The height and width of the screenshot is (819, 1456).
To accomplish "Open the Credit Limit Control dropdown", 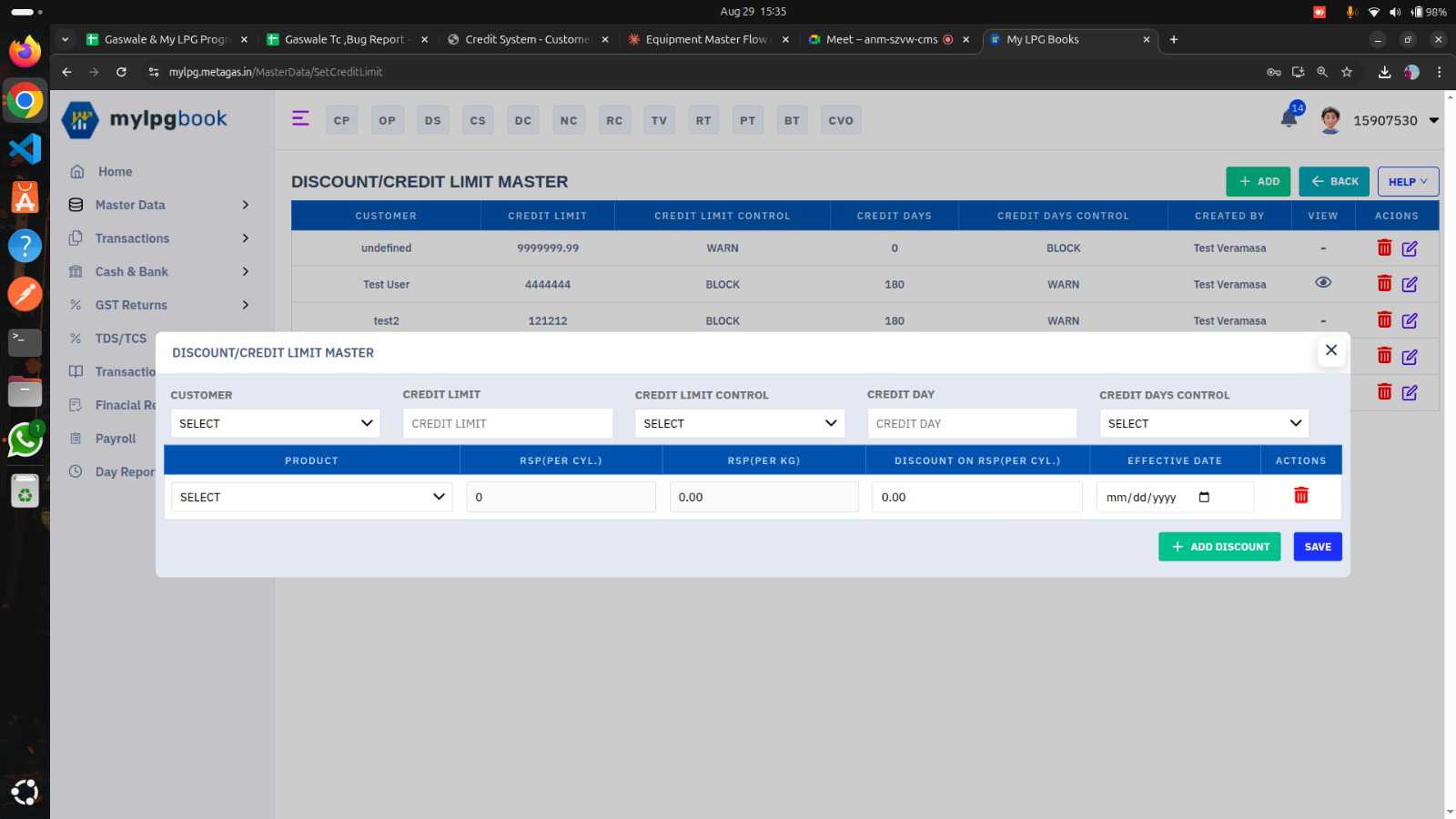I will coord(739,423).
